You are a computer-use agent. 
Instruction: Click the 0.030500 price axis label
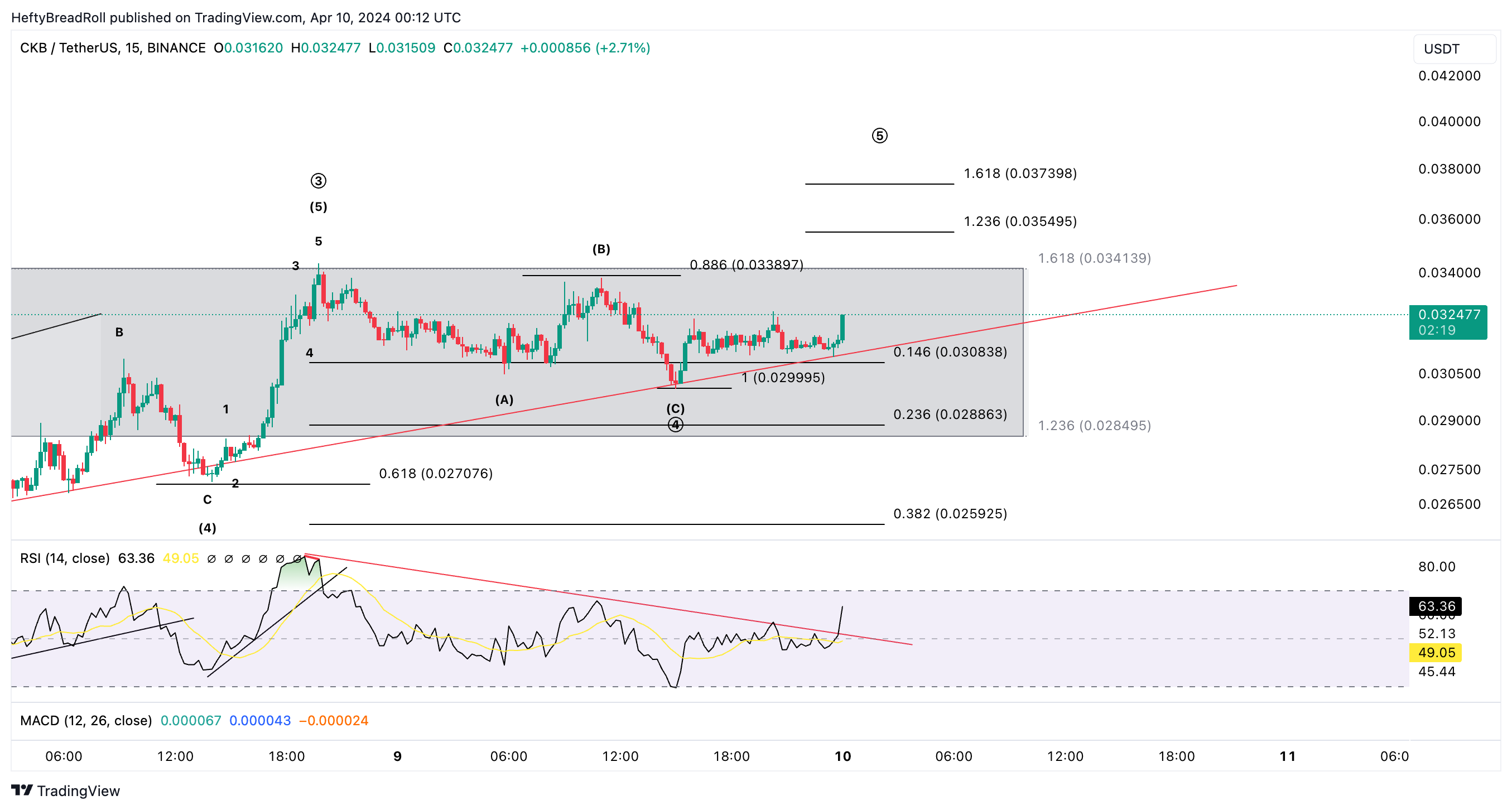pos(1449,373)
